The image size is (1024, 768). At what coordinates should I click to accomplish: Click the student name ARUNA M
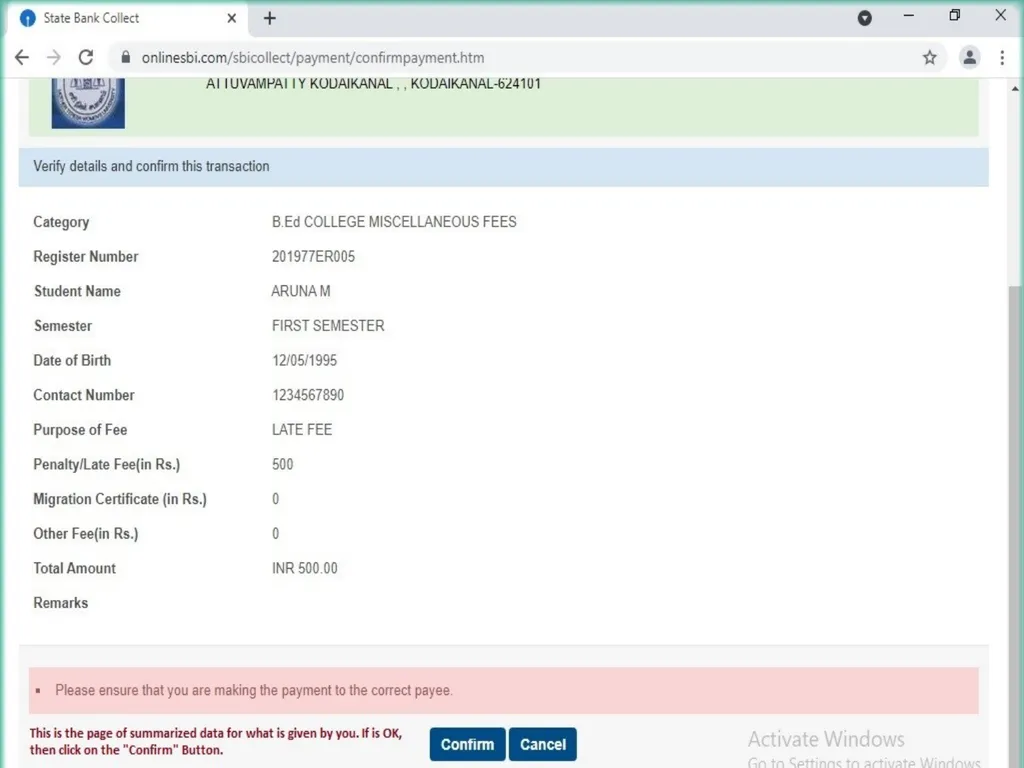click(301, 291)
